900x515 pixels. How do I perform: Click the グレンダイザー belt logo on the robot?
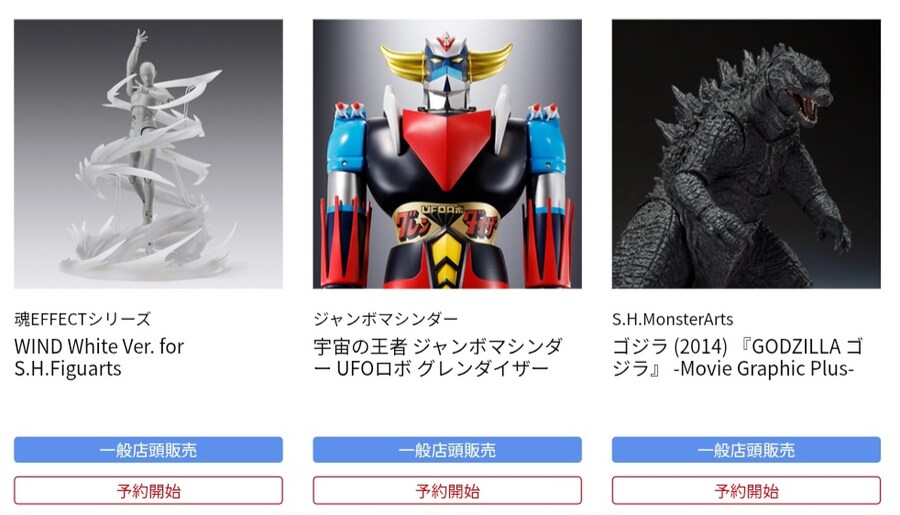pos(447,223)
